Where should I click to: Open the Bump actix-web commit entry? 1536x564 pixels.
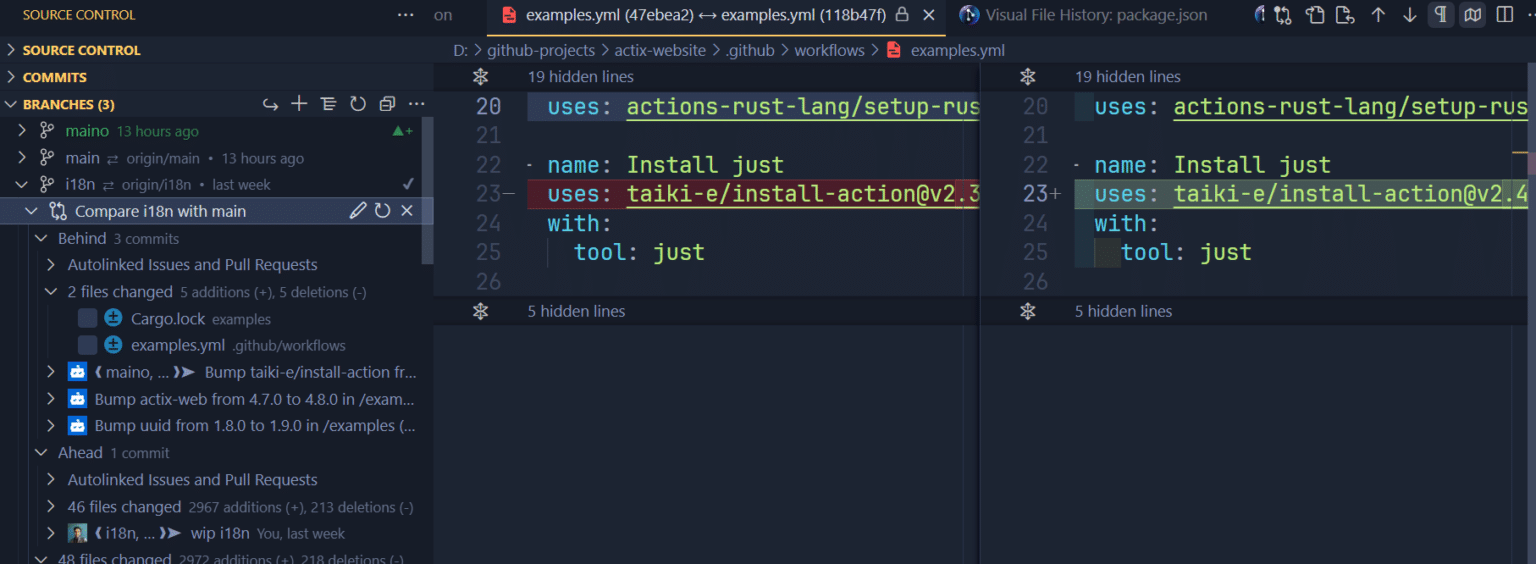tap(254, 399)
